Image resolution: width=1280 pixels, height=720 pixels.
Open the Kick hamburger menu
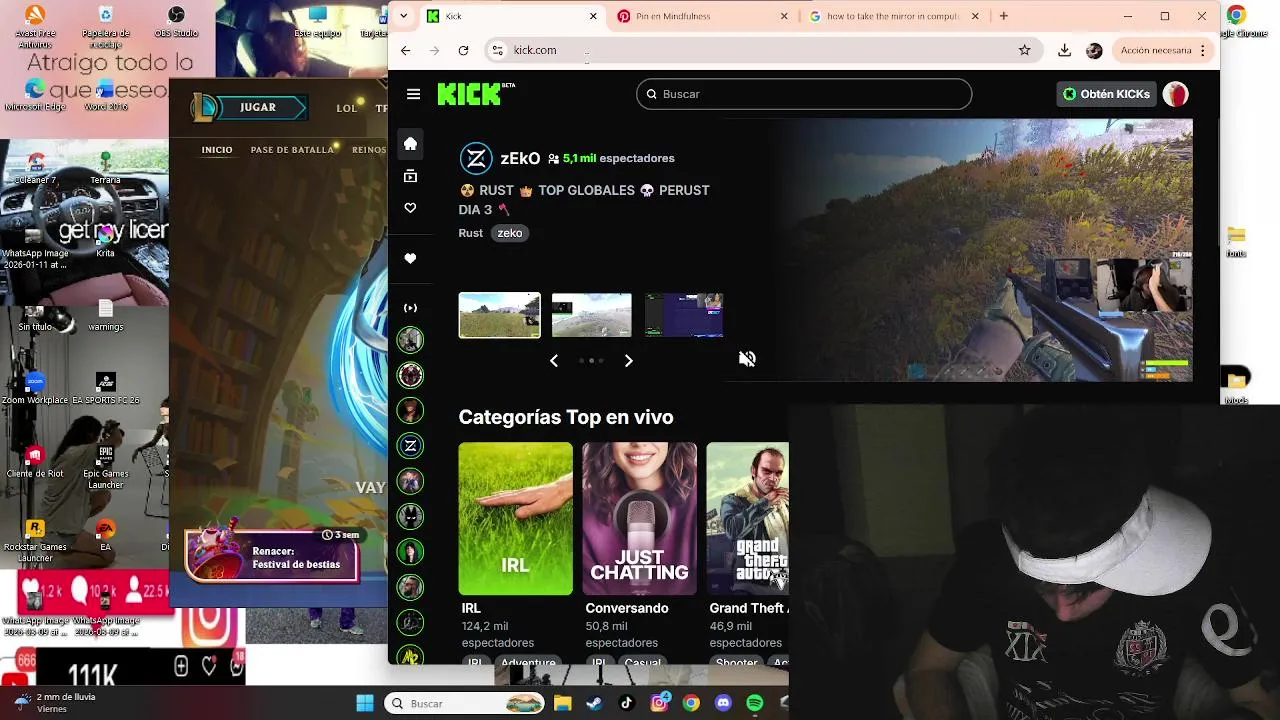click(x=413, y=94)
